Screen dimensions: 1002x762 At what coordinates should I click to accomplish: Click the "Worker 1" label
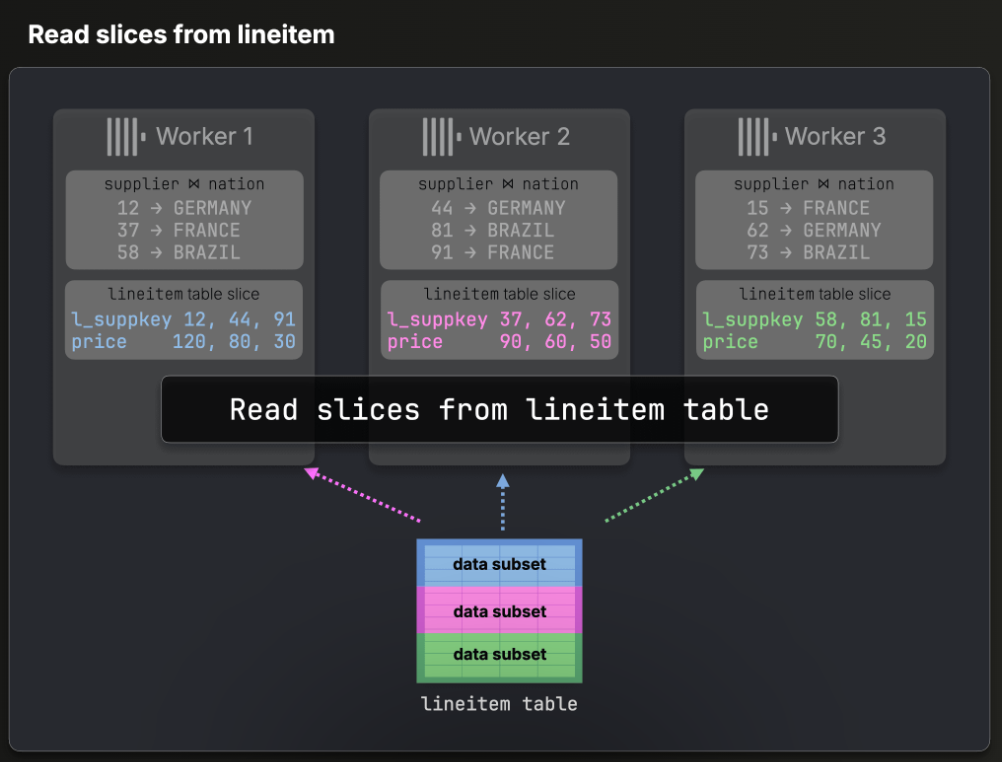pyautogui.click(x=204, y=136)
